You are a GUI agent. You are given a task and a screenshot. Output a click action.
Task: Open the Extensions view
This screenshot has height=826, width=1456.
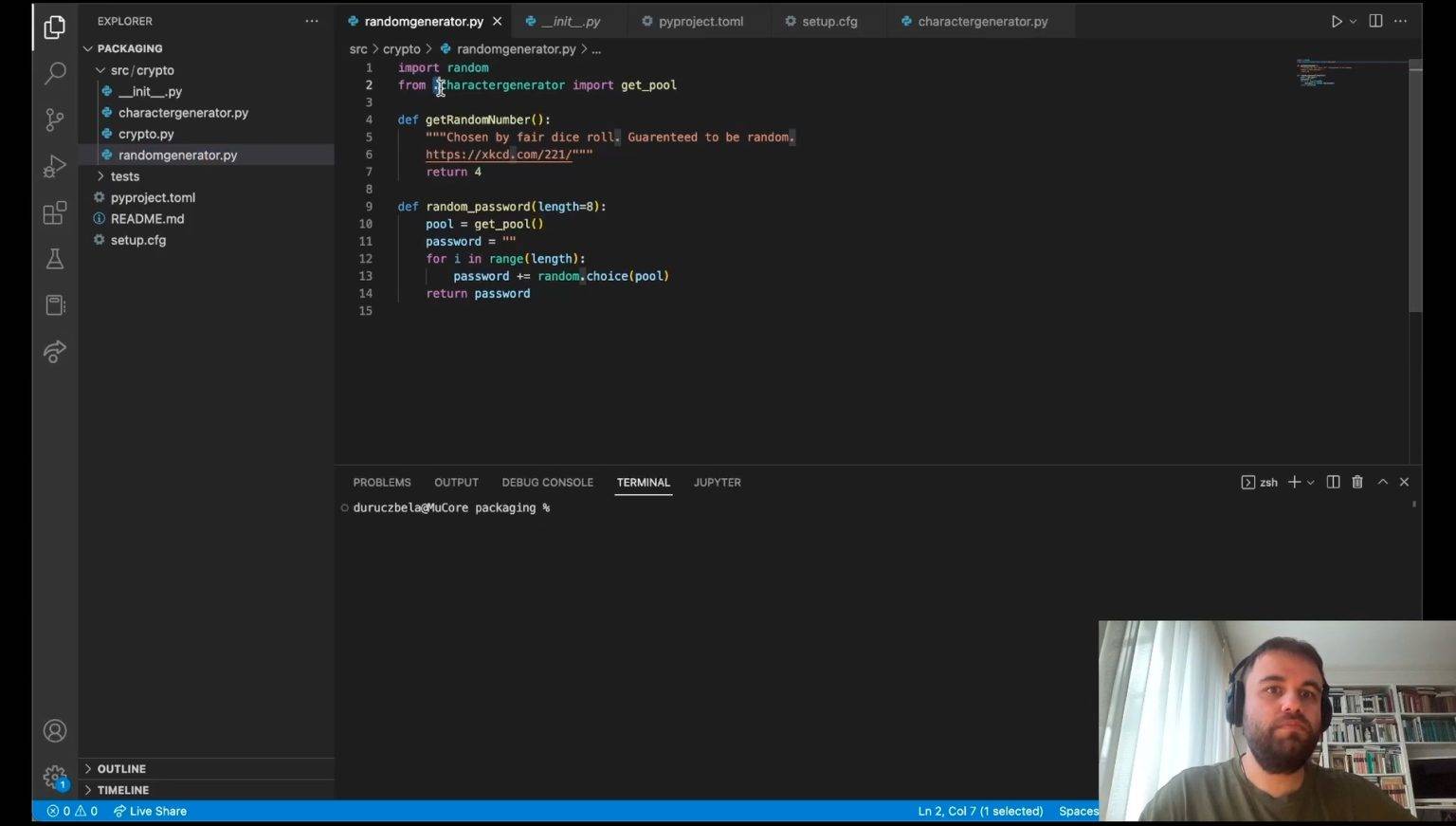coord(54,213)
